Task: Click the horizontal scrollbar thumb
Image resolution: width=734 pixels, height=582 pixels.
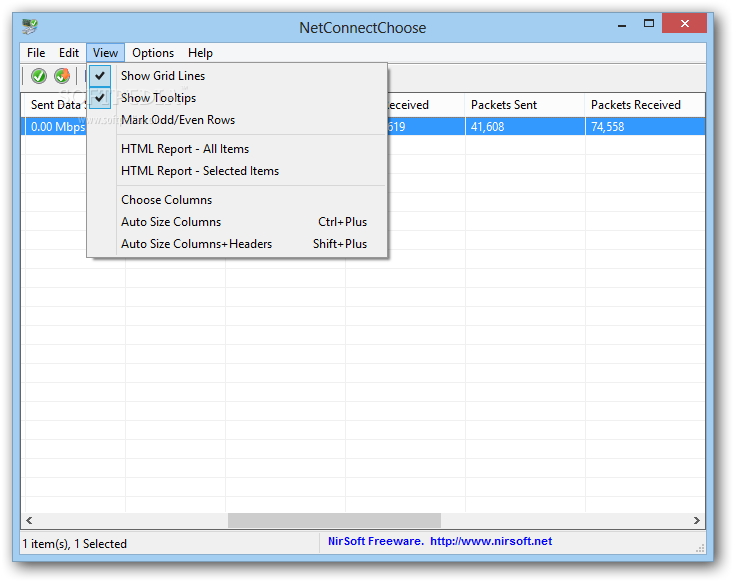Action: pyautogui.click(x=334, y=520)
